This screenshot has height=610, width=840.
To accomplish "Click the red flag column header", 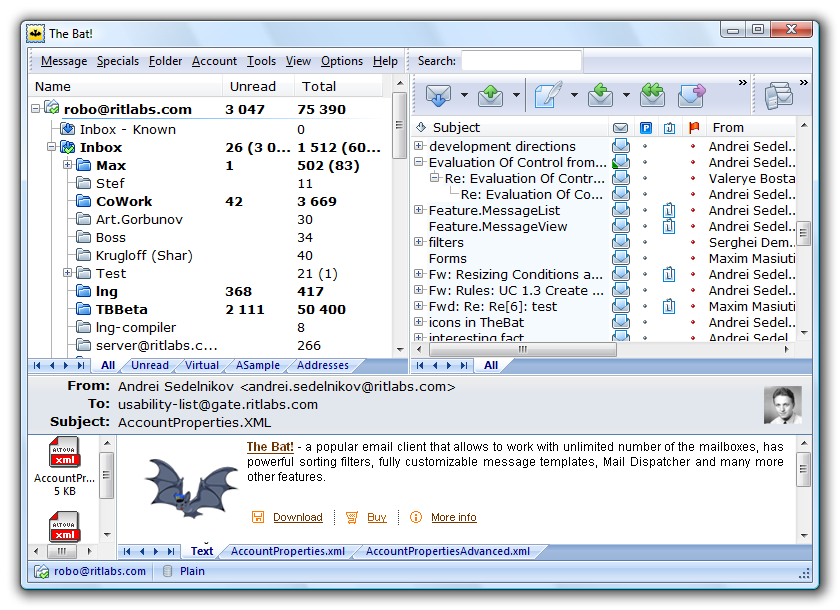I will (x=694, y=128).
